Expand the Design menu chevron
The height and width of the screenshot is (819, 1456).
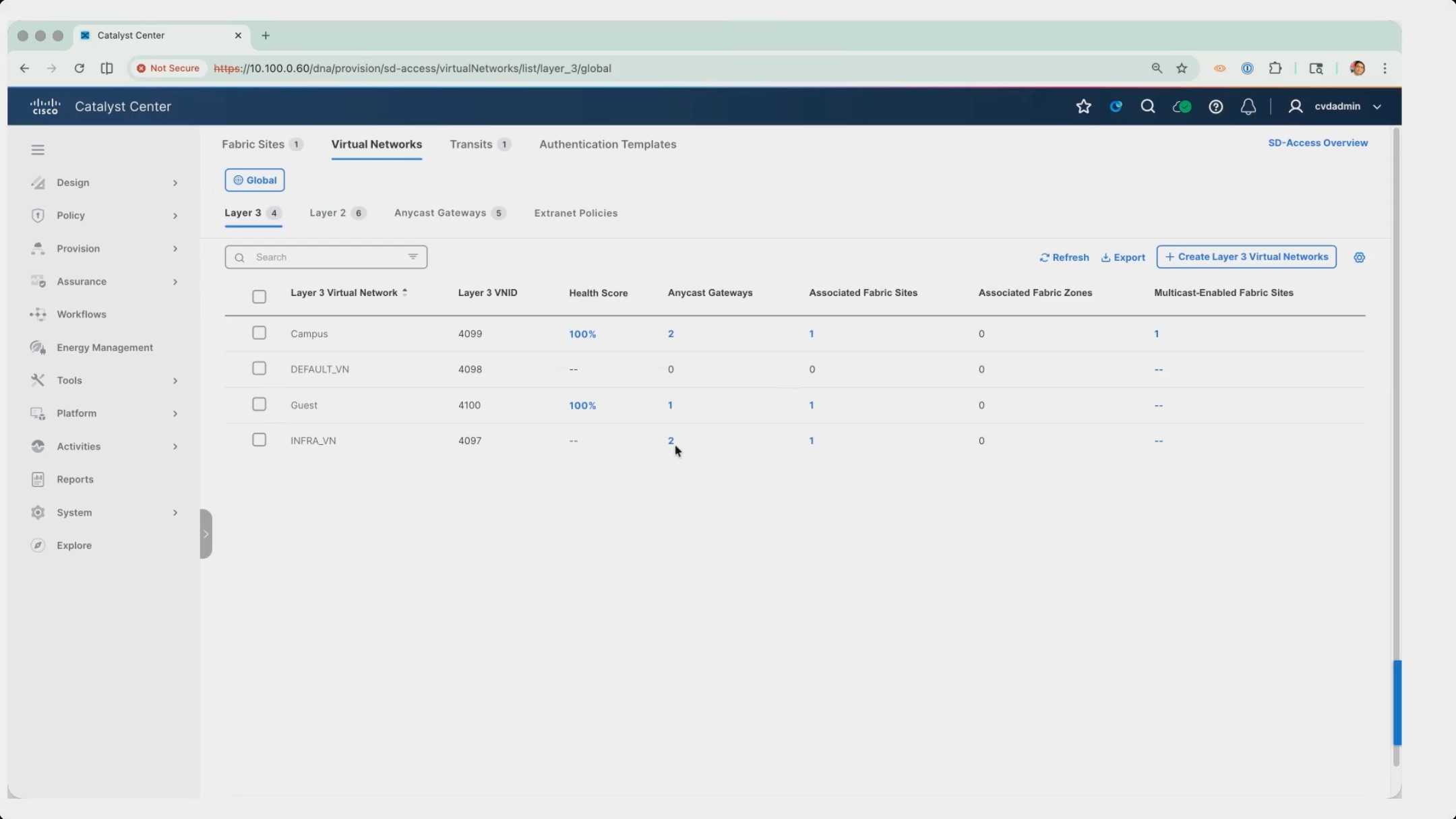(175, 183)
